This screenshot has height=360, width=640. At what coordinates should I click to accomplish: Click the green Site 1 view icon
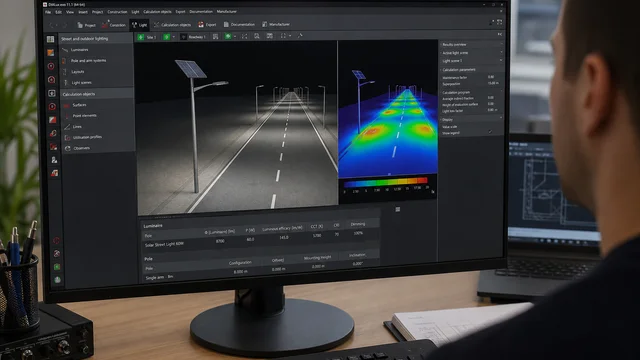pos(141,37)
